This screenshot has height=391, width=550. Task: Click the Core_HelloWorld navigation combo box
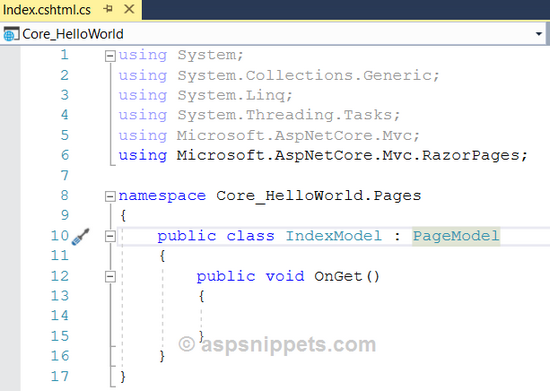point(273,34)
